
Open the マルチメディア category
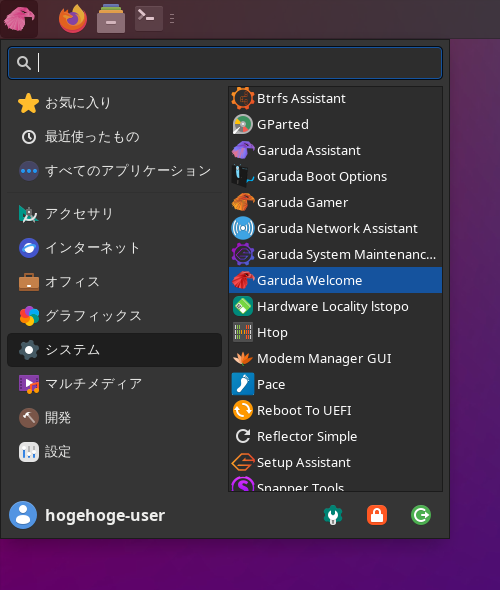click(114, 384)
